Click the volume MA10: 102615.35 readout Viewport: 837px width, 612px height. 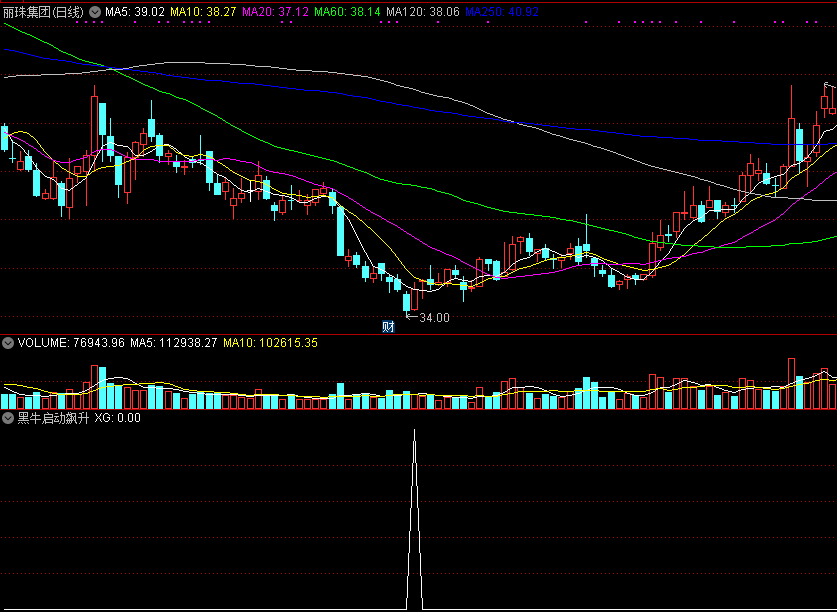click(x=270, y=343)
